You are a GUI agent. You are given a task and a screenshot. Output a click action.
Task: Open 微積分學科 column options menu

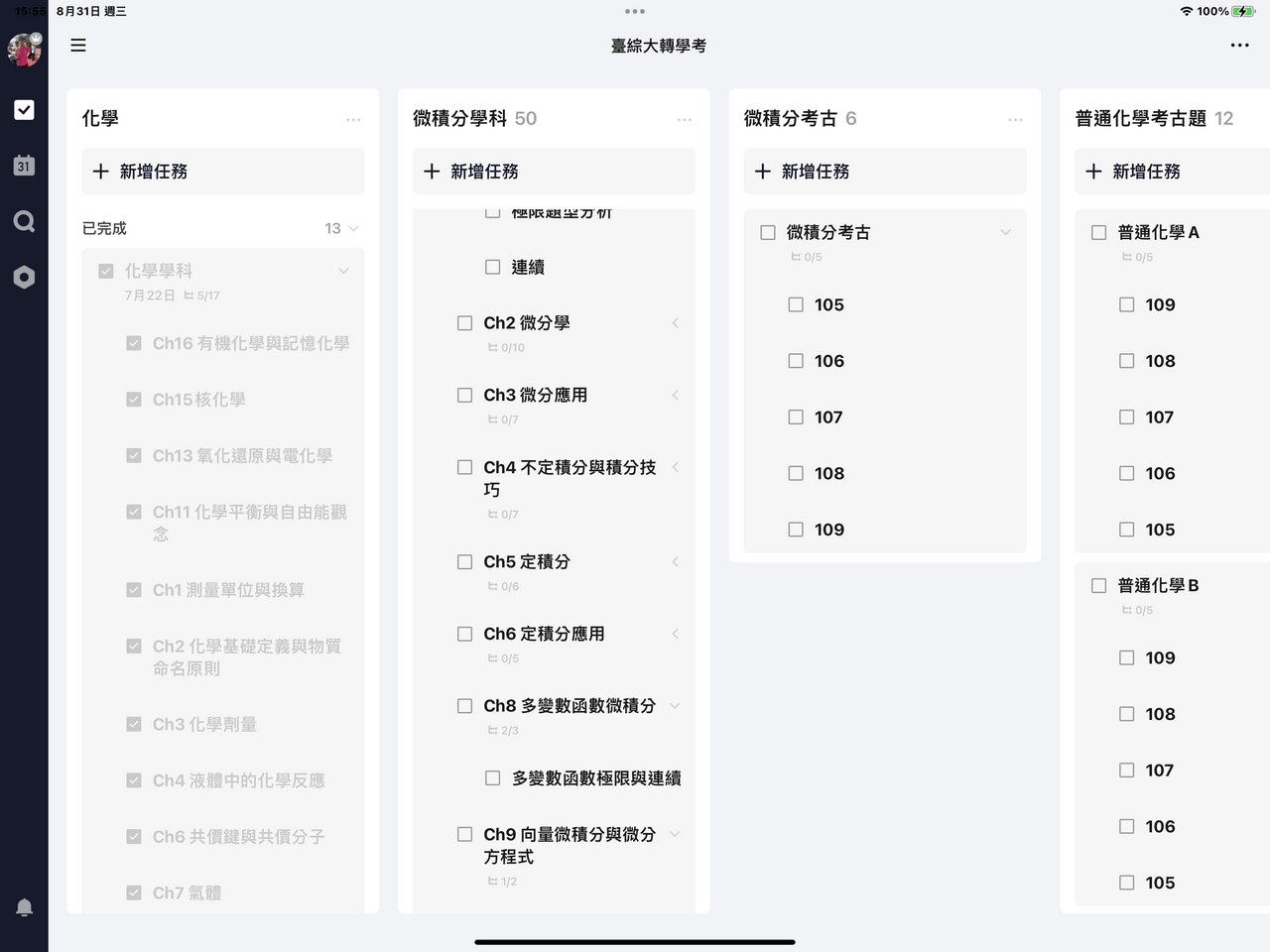pyautogui.click(x=684, y=119)
